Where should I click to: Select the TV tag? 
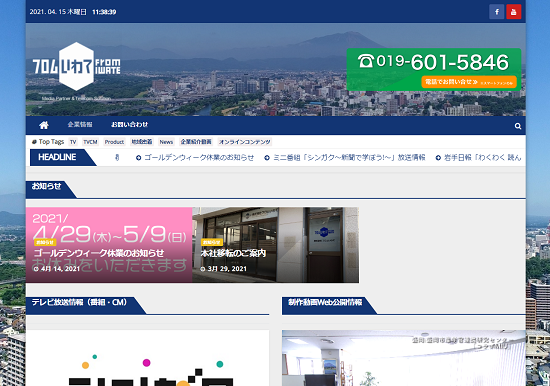pyautogui.click(x=73, y=142)
